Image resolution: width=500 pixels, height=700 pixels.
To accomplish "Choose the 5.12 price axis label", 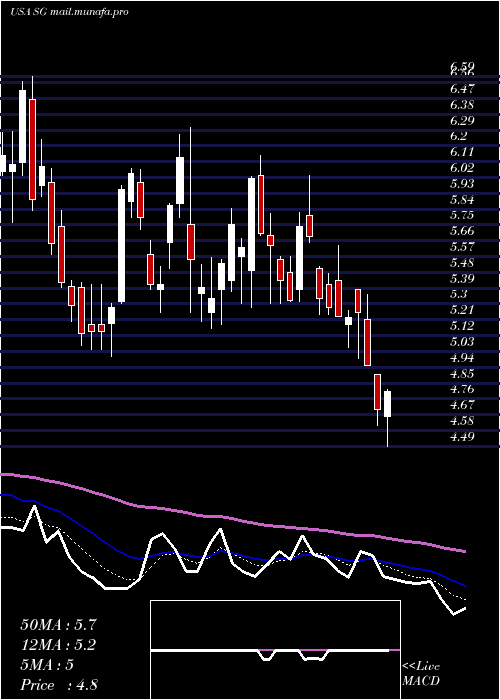I will coord(462,326).
